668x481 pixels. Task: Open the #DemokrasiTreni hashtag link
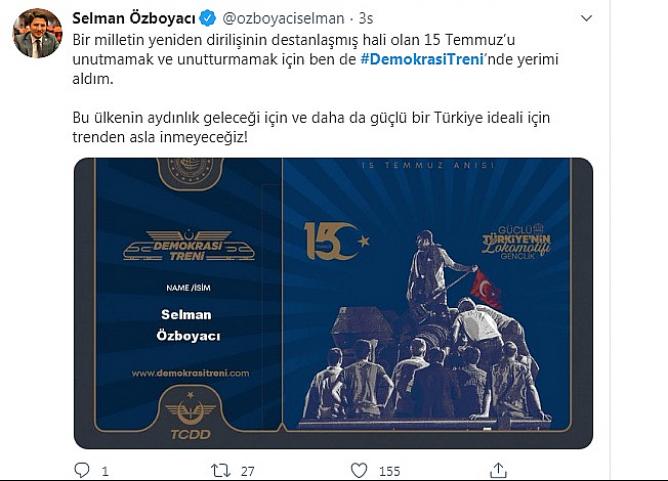(422, 59)
